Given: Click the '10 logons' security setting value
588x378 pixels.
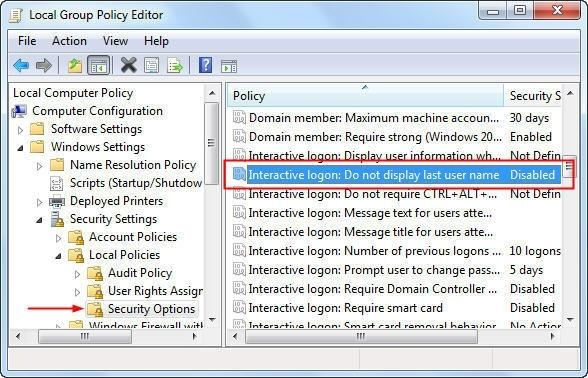Looking at the screenshot, I should (x=535, y=251).
